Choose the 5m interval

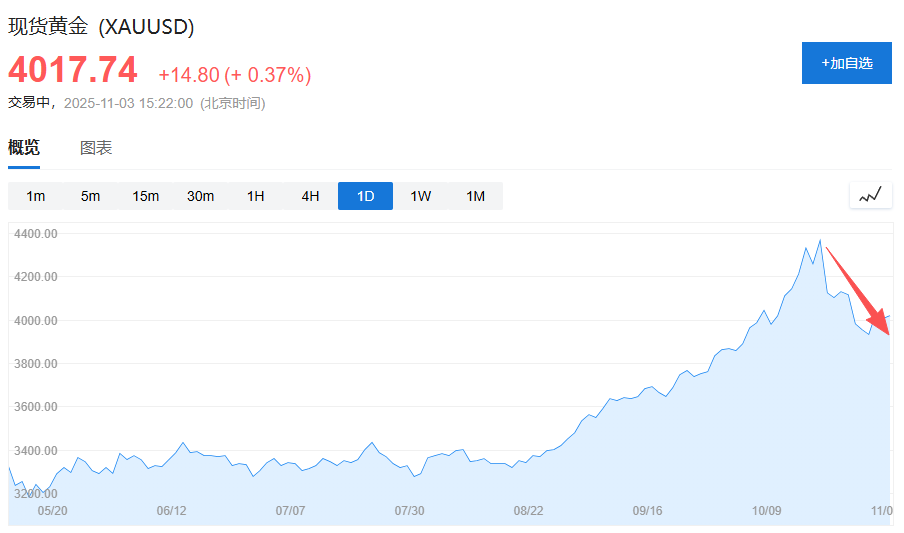91,196
